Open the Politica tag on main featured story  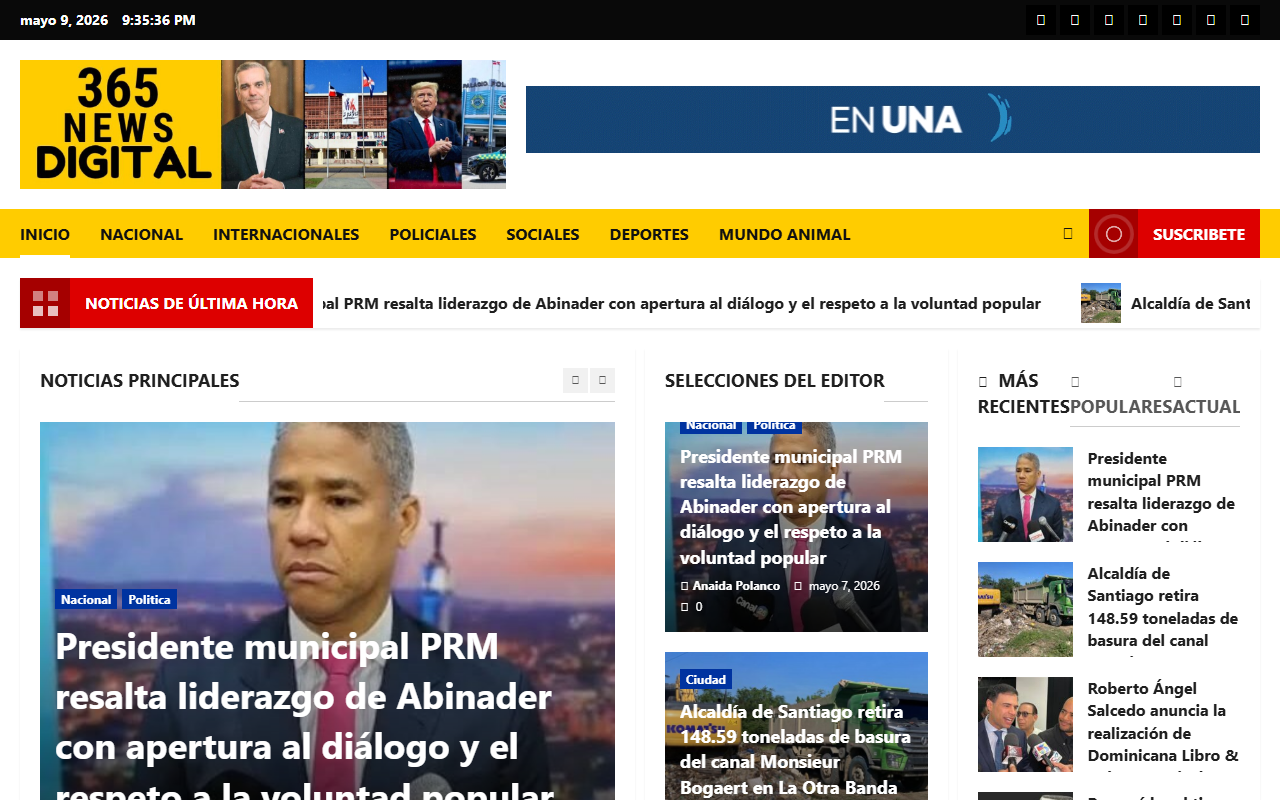pos(149,599)
